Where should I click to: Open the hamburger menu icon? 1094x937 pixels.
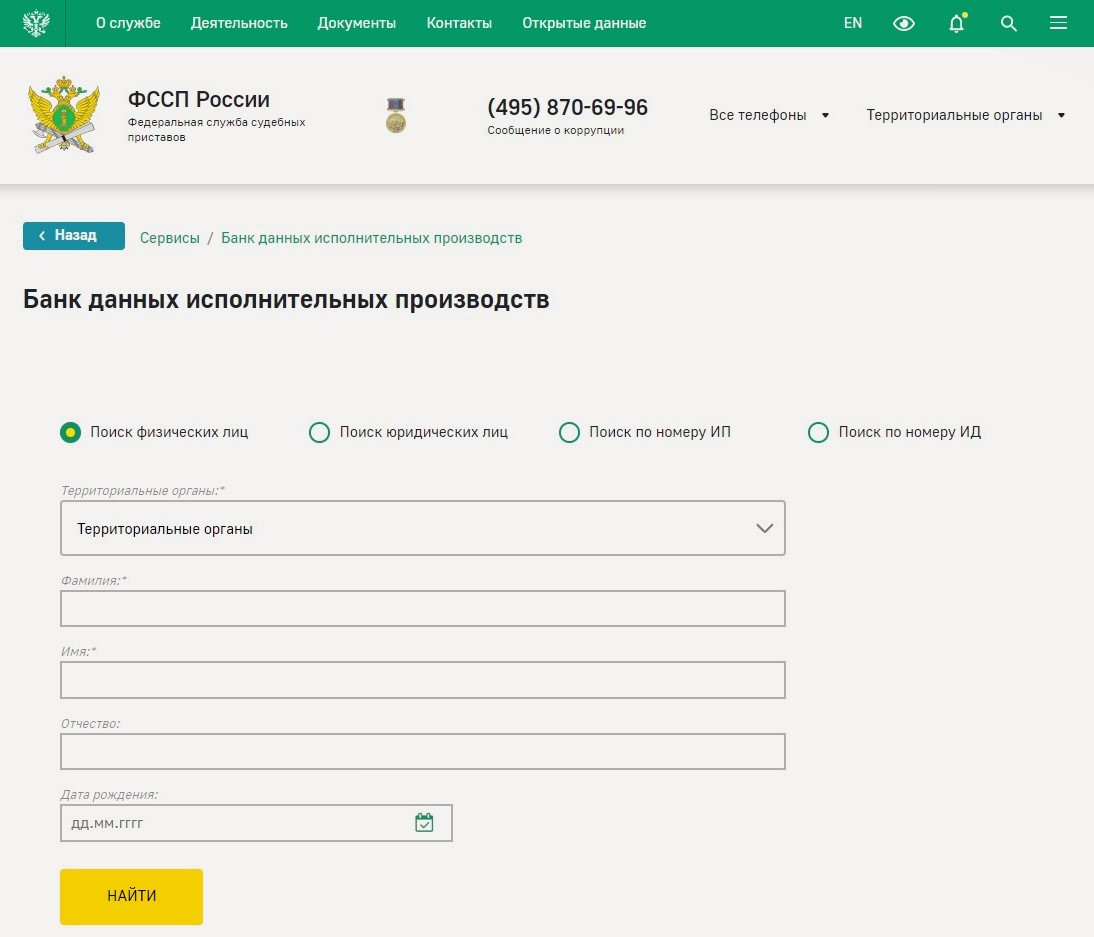pyautogui.click(x=1059, y=23)
